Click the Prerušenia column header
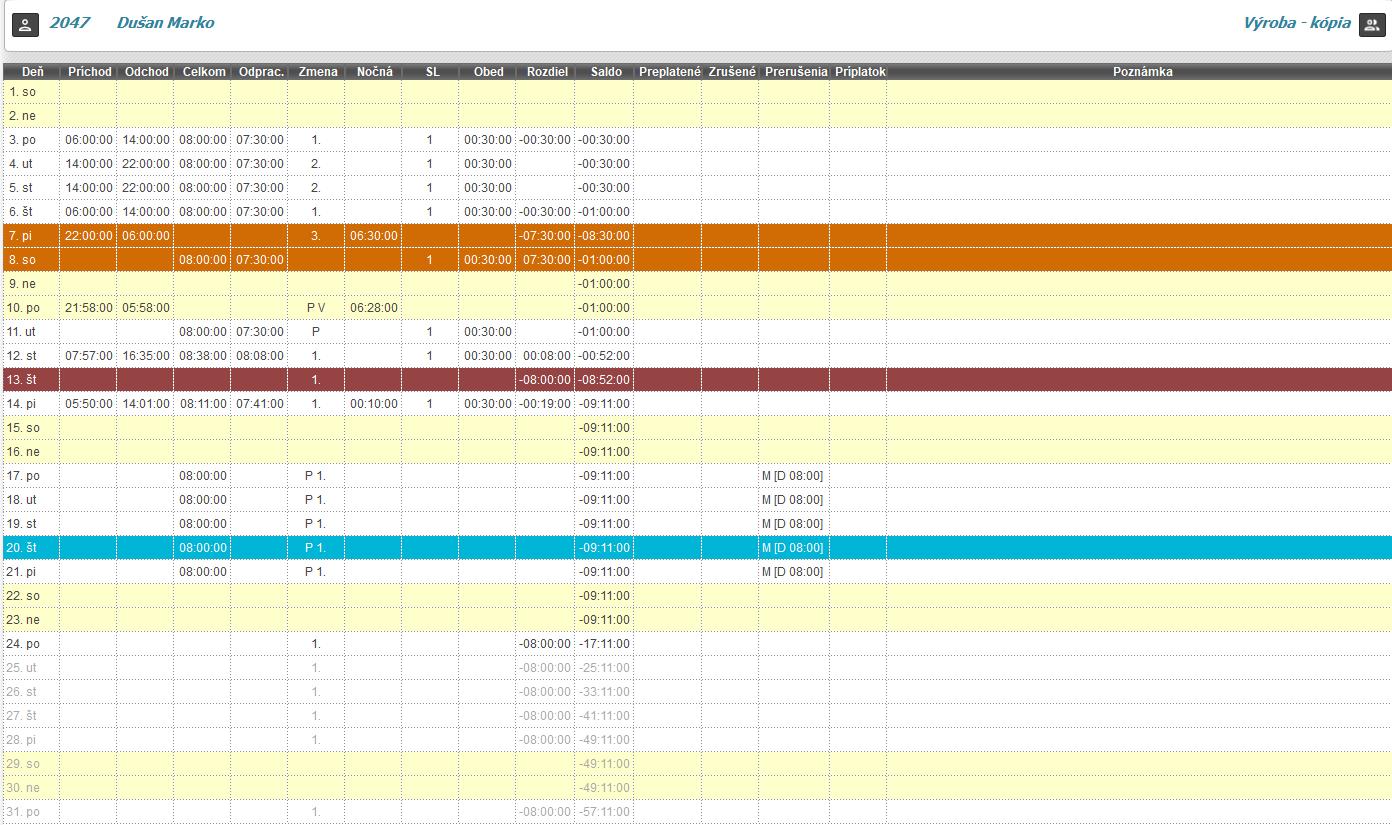 [x=795, y=72]
